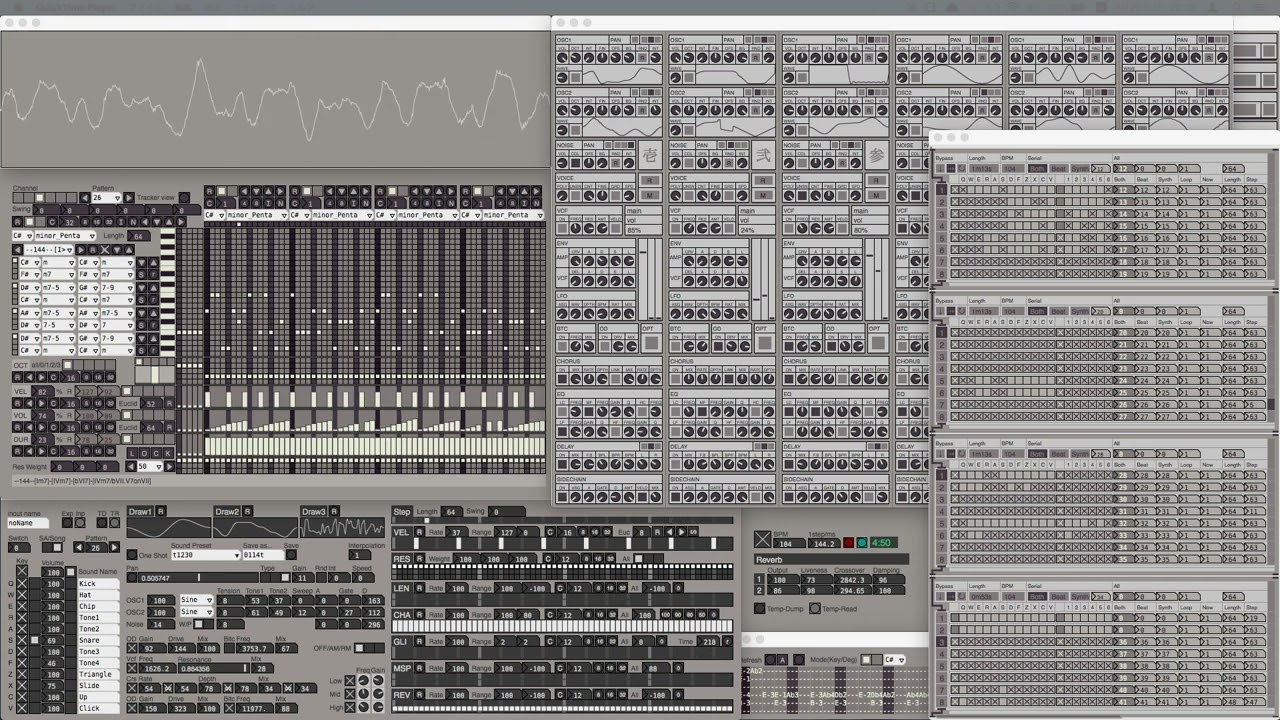Click the round Save preset button
The height and width of the screenshot is (720, 1280).
coord(291,555)
